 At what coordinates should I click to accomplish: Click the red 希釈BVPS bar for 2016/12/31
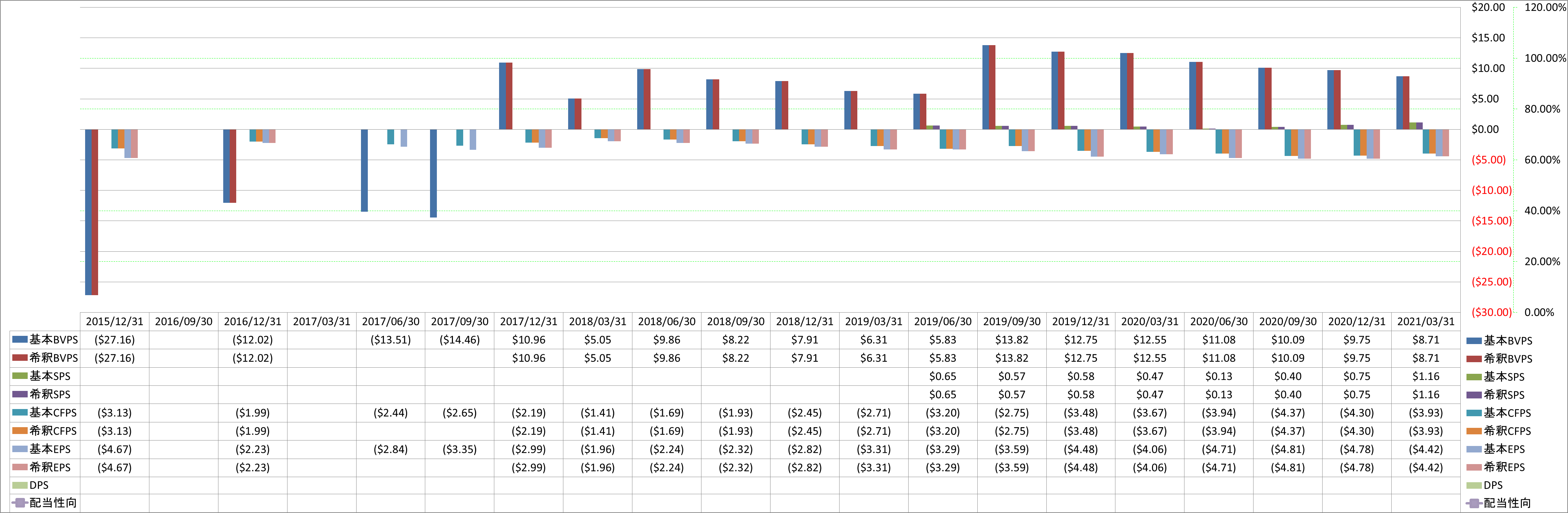pos(233,166)
